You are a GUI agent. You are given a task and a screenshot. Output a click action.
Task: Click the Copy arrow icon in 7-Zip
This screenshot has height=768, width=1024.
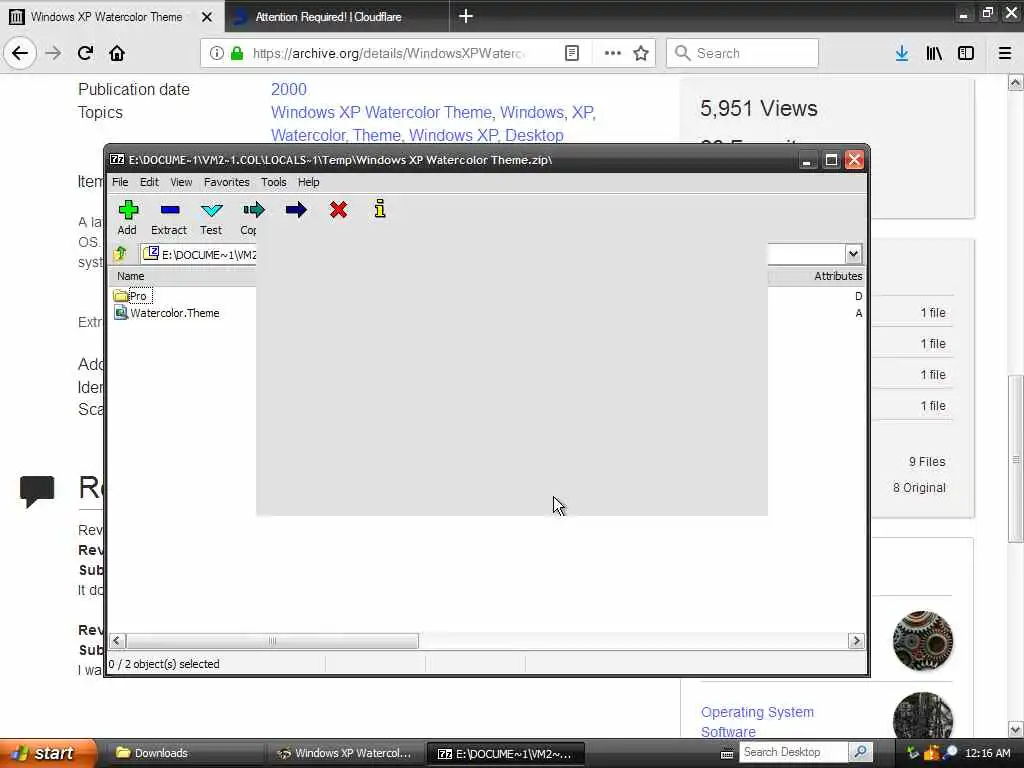click(x=253, y=210)
